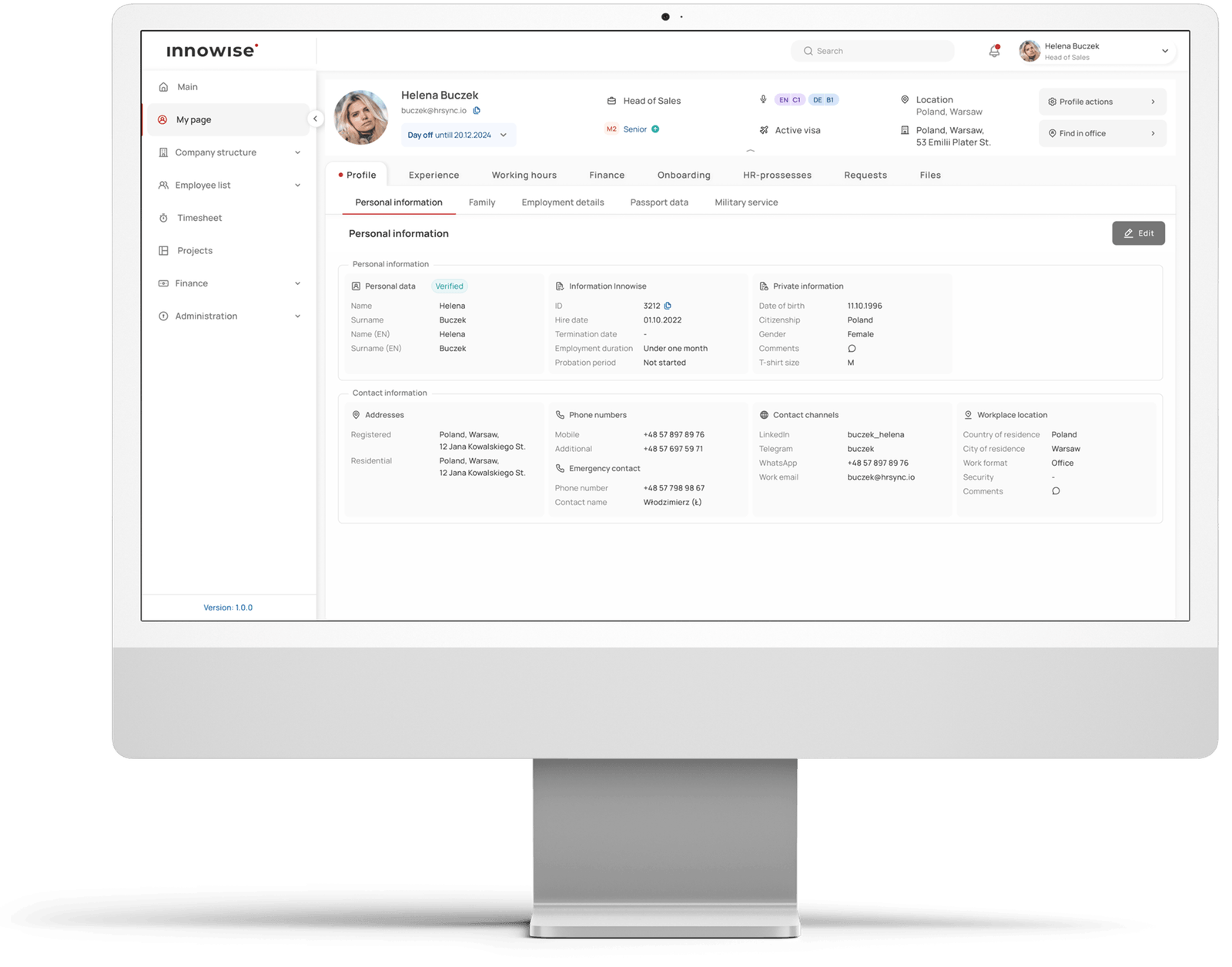Click the copy icon beside buczek@hrsync.io

477,110
